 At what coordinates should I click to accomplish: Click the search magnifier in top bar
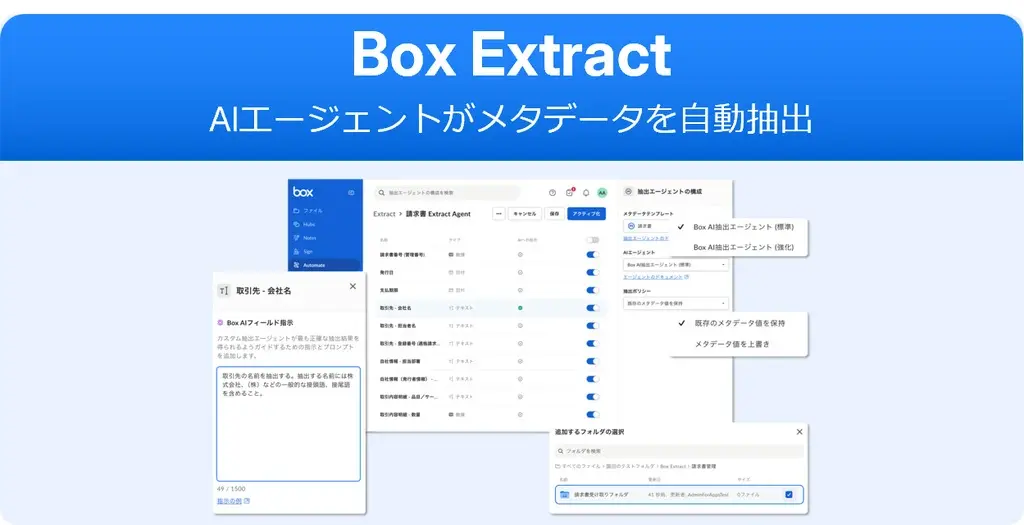pyautogui.click(x=382, y=193)
